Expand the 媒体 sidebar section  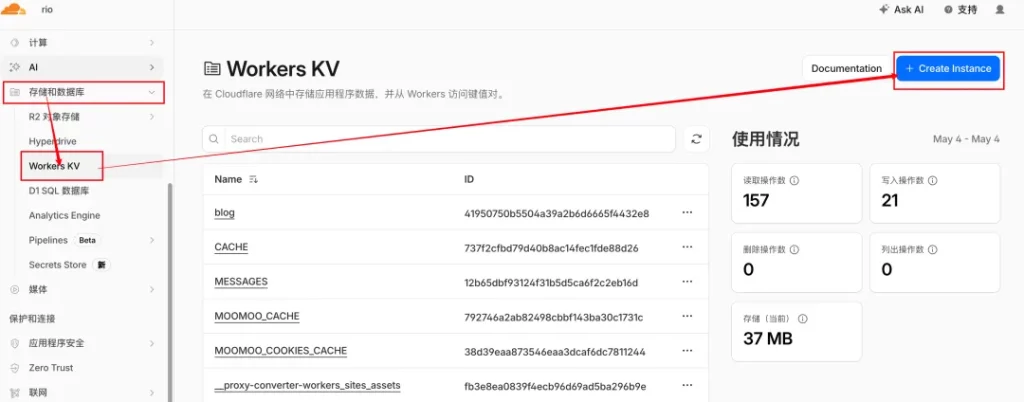[82, 289]
